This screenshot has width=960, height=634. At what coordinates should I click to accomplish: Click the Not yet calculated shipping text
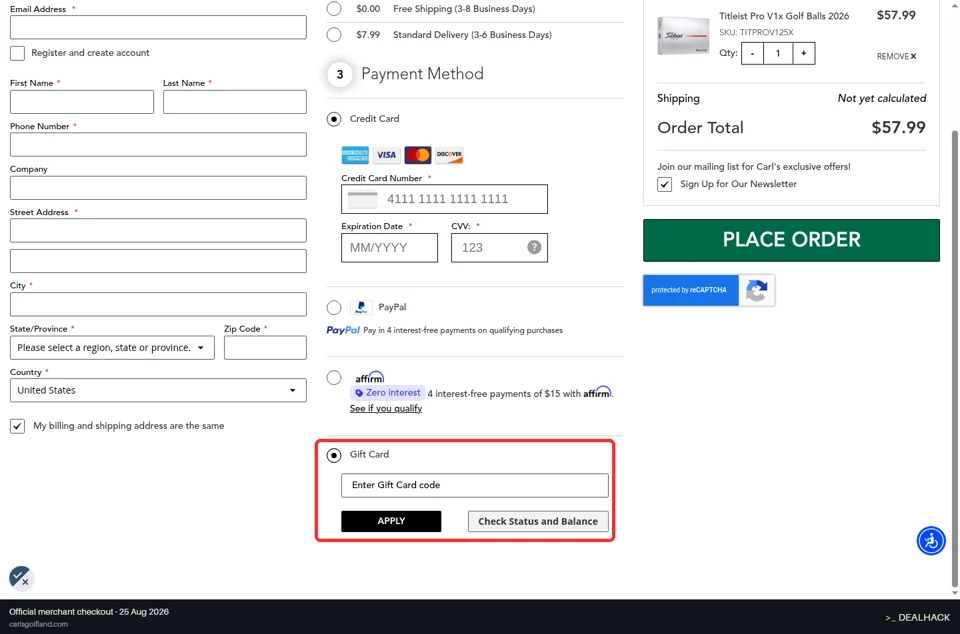pos(882,99)
